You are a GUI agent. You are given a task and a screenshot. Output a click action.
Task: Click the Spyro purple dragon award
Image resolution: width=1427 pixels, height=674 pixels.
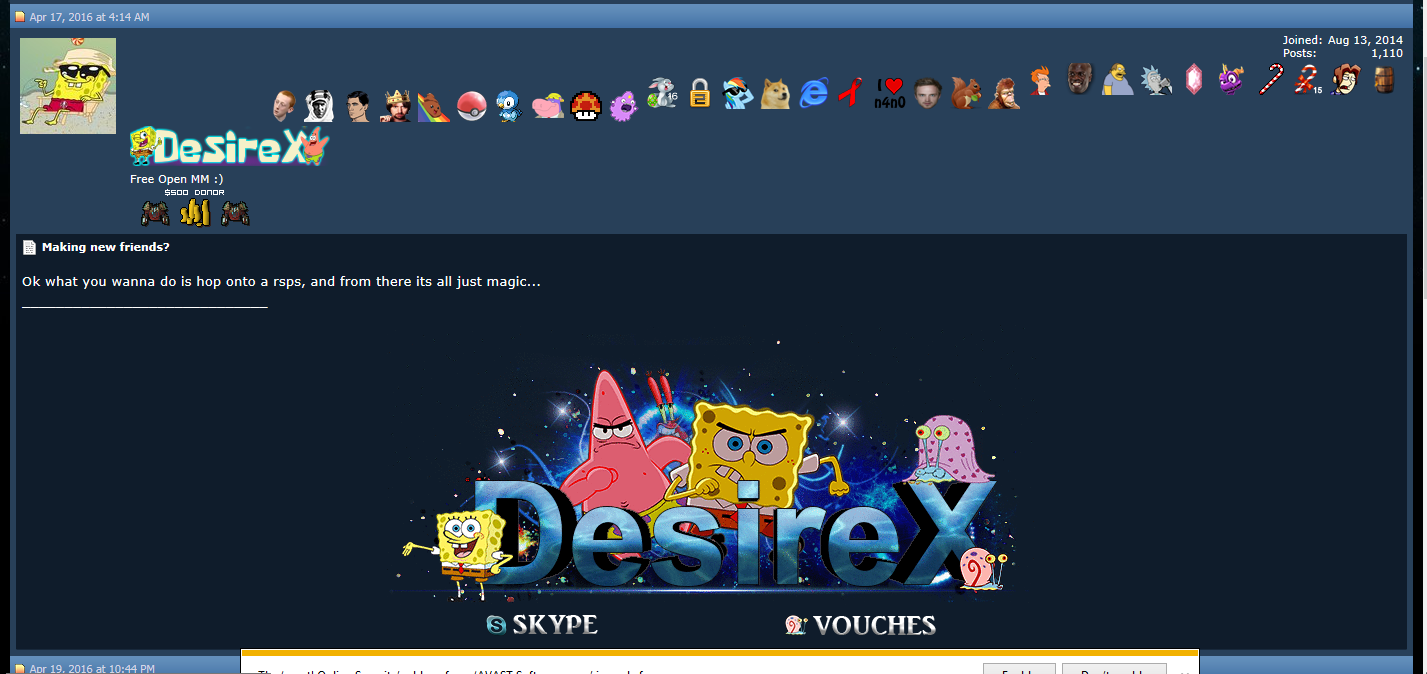point(1231,79)
